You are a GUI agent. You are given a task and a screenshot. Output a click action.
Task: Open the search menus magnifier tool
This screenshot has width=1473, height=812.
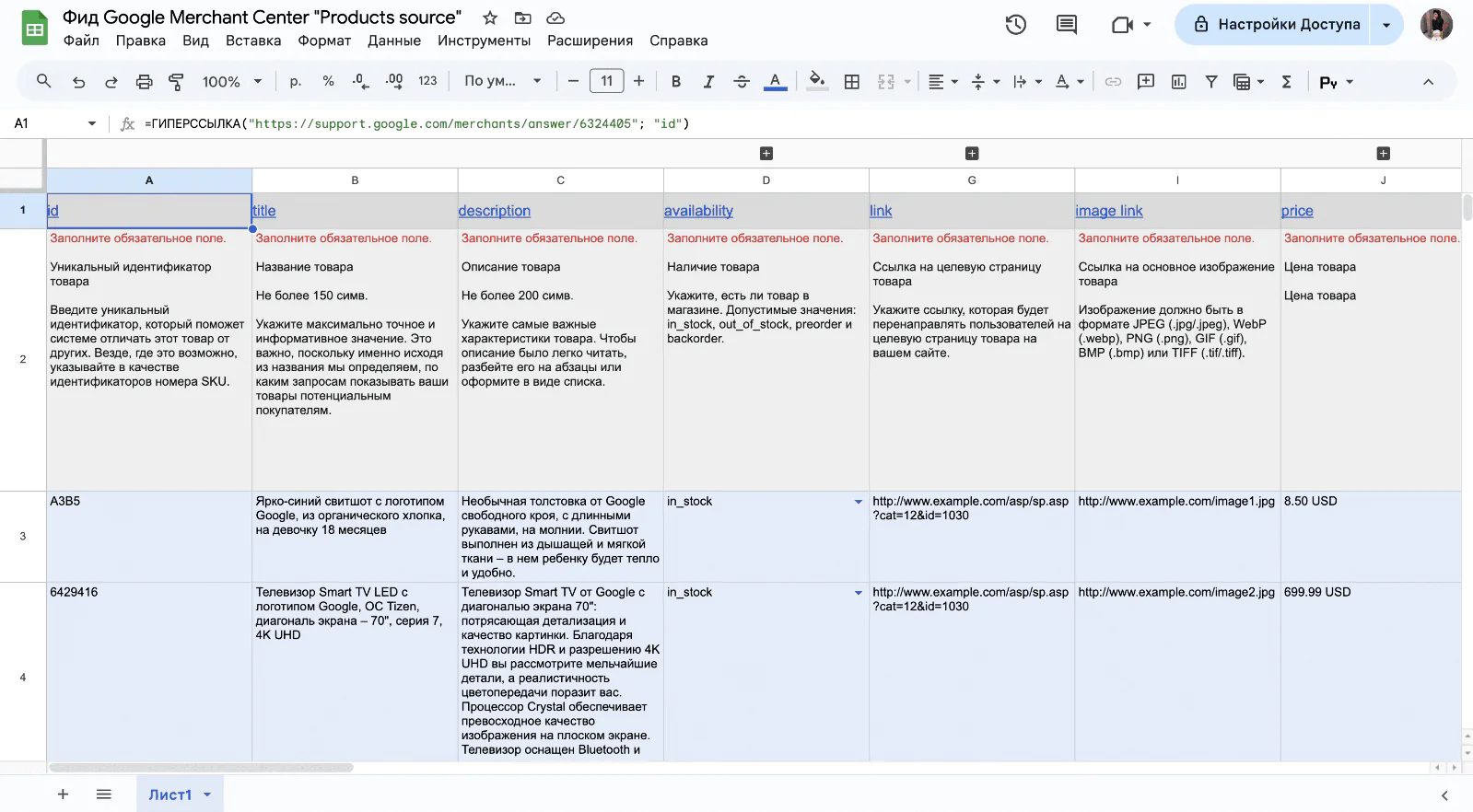pos(43,81)
